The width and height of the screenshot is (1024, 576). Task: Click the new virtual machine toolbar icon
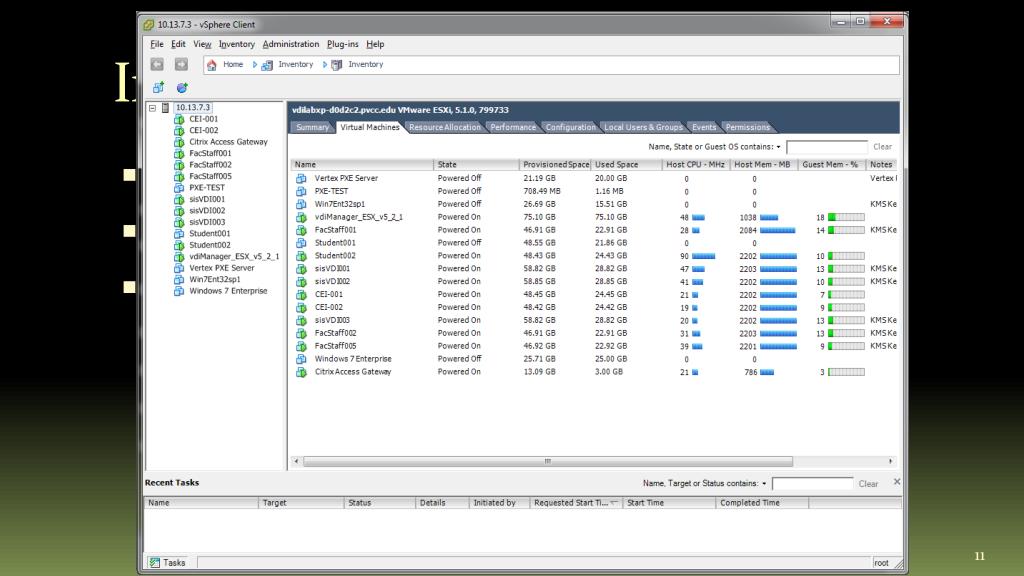tap(158, 88)
